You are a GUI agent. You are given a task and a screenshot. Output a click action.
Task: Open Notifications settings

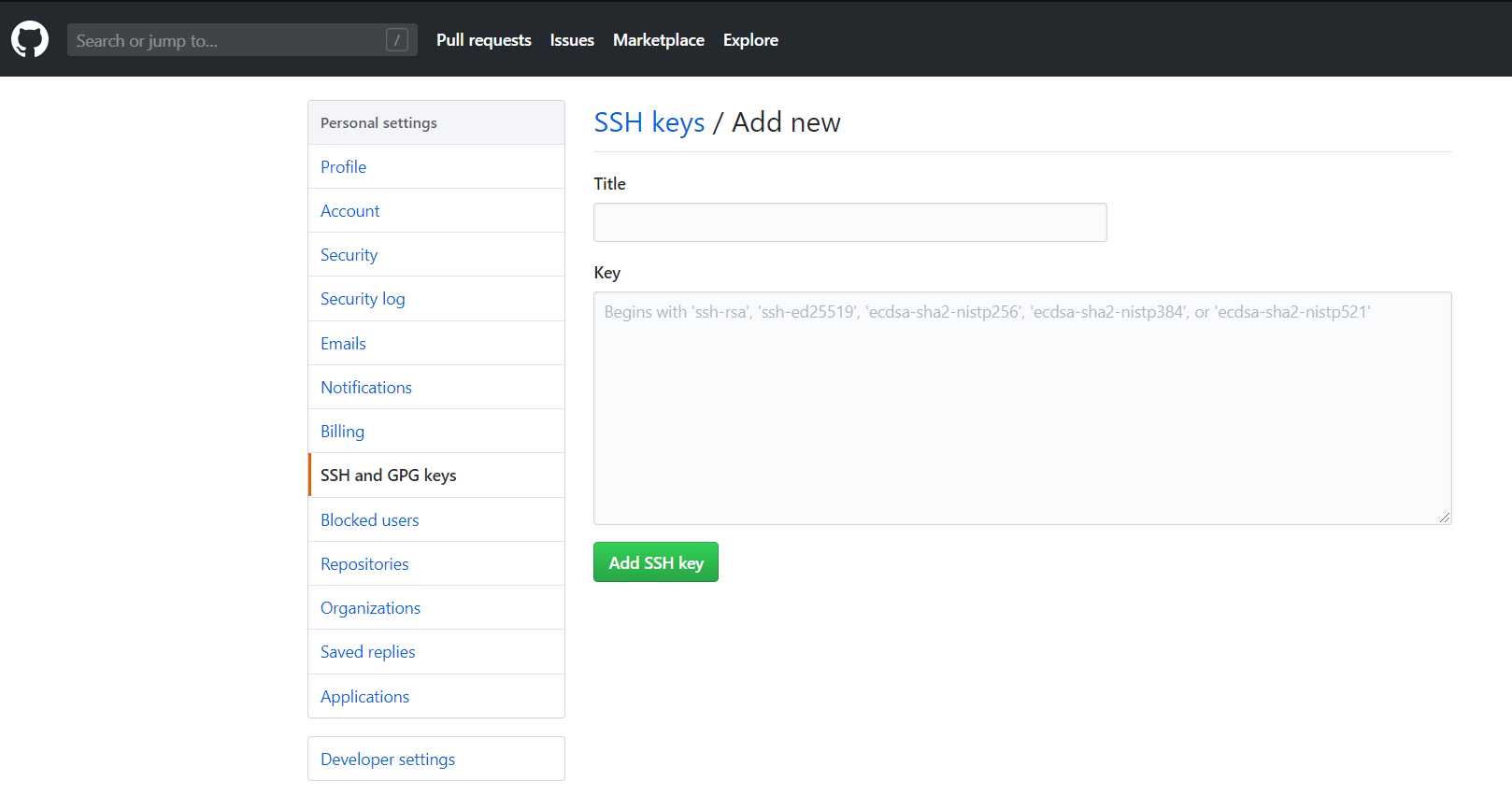coord(436,387)
